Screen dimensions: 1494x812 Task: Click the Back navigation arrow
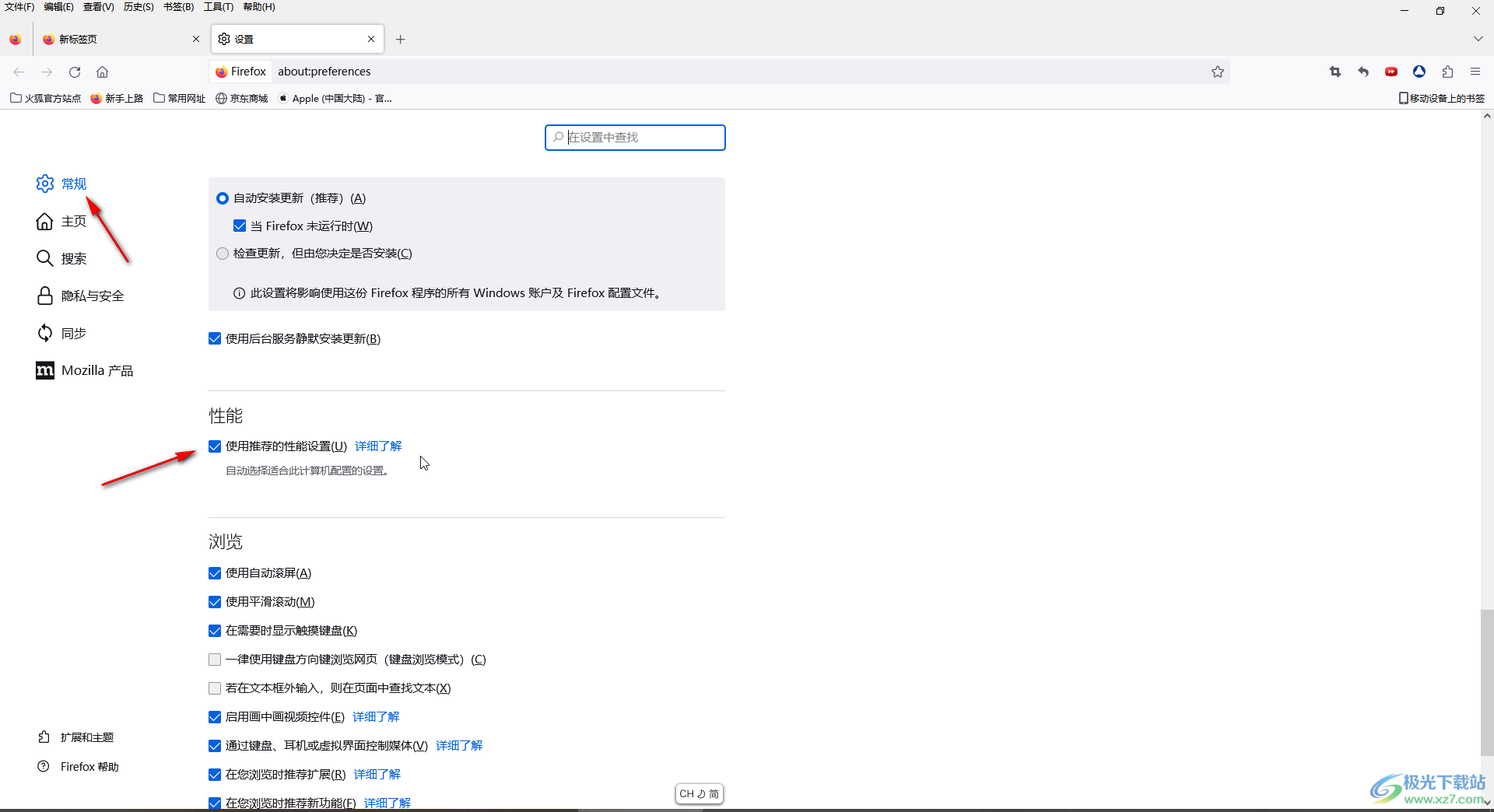tap(19, 72)
